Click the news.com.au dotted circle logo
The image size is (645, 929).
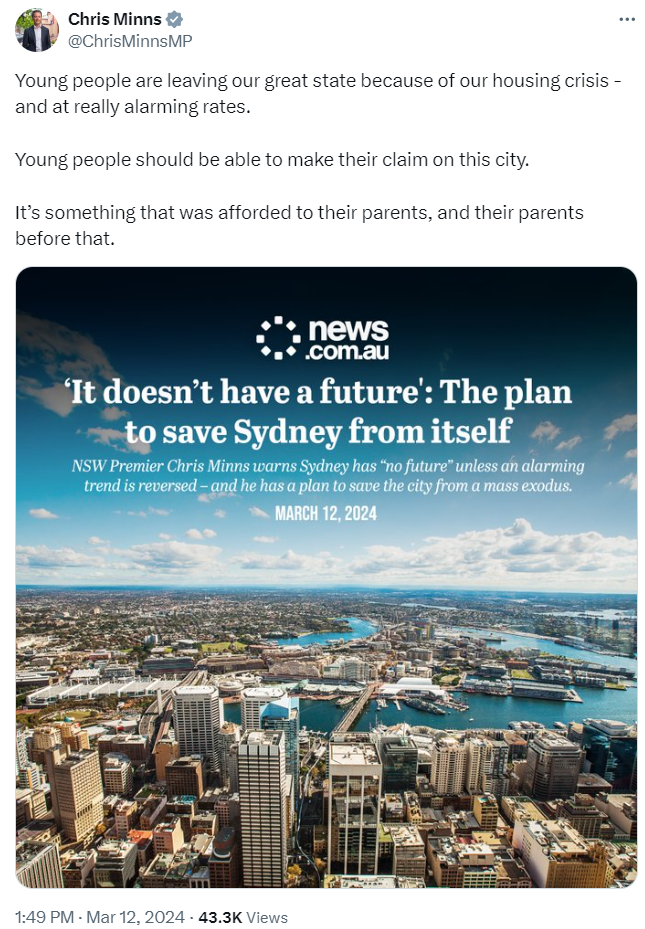pyautogui.click(x=278, y=338)
